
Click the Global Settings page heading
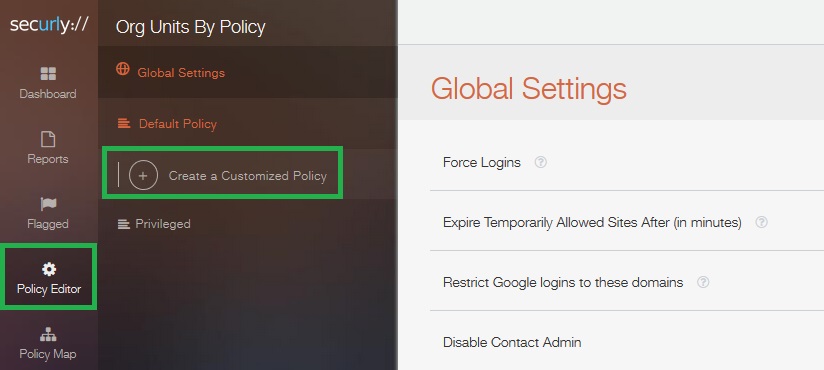coord(529,89)
